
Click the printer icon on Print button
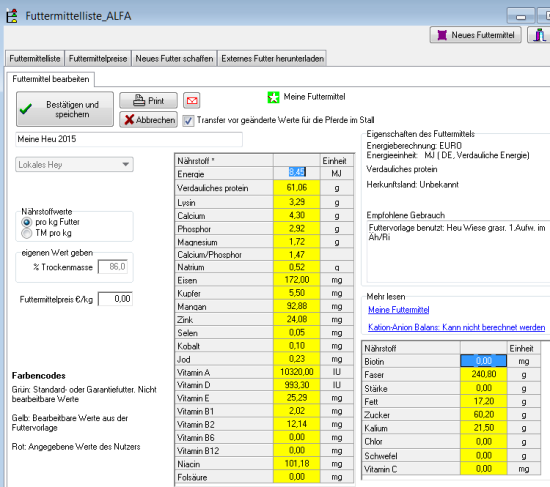point(139,100)
